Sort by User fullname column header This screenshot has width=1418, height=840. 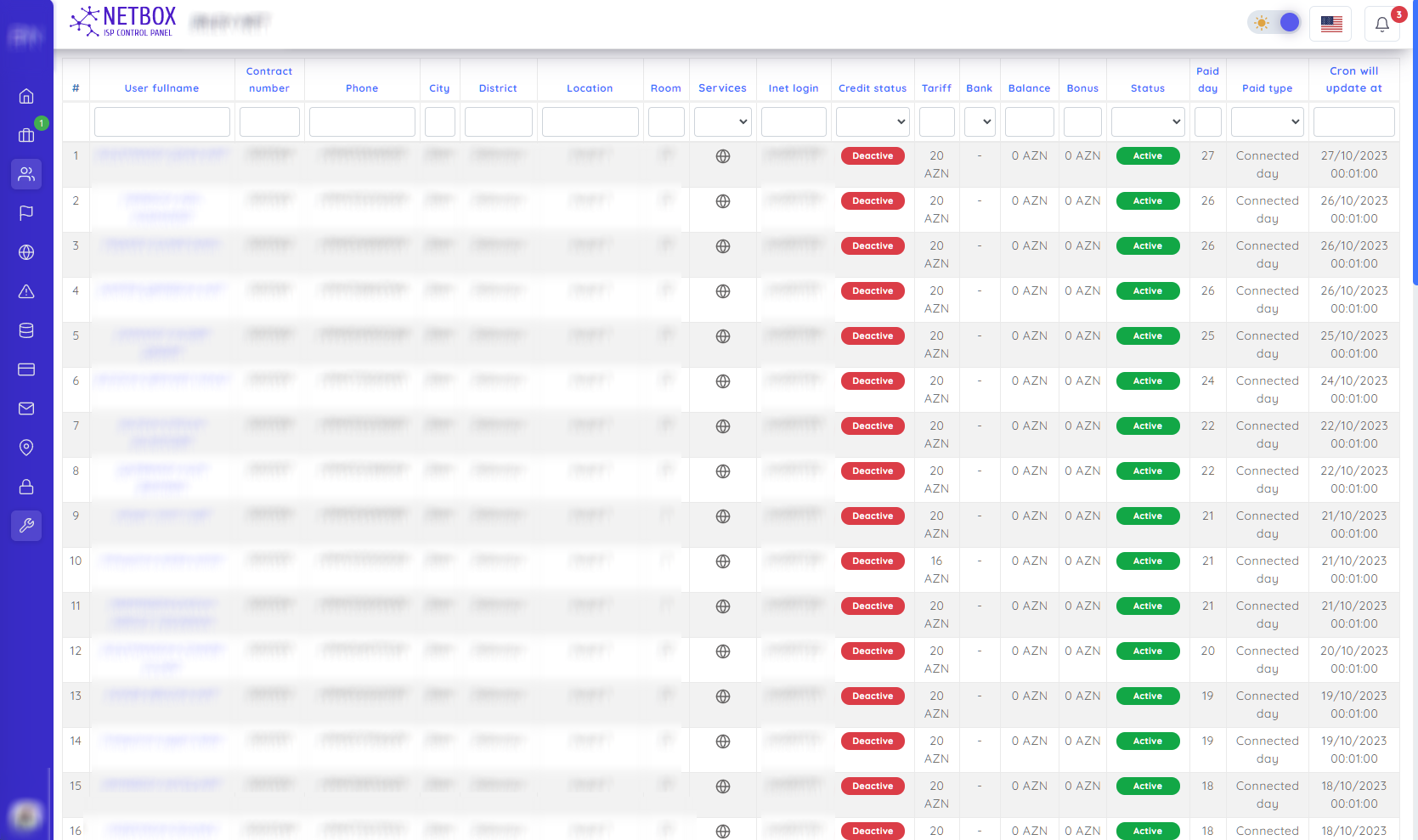[161, 88]
